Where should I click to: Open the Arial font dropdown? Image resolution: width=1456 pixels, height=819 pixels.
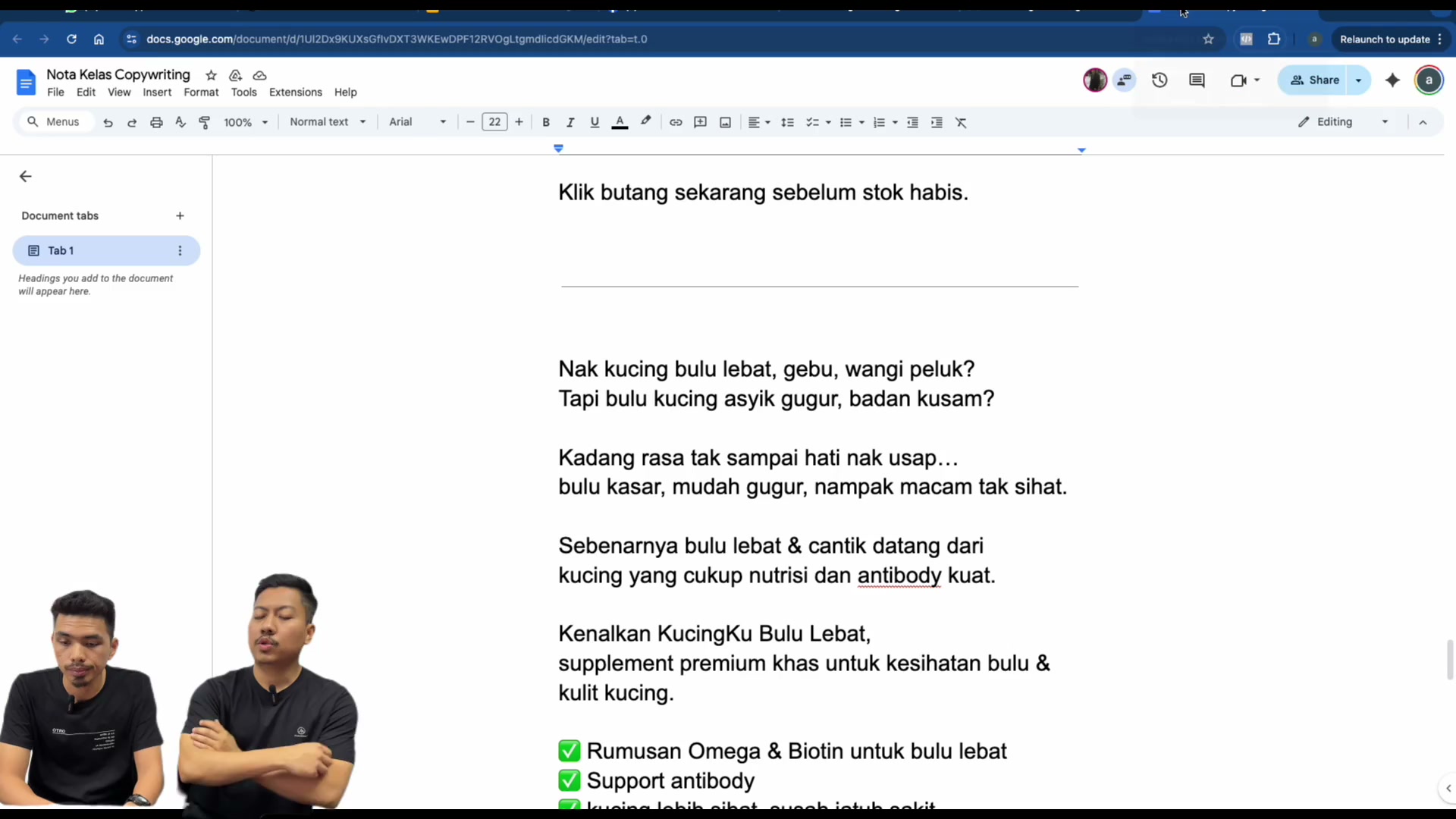click(x=418, y=122)
